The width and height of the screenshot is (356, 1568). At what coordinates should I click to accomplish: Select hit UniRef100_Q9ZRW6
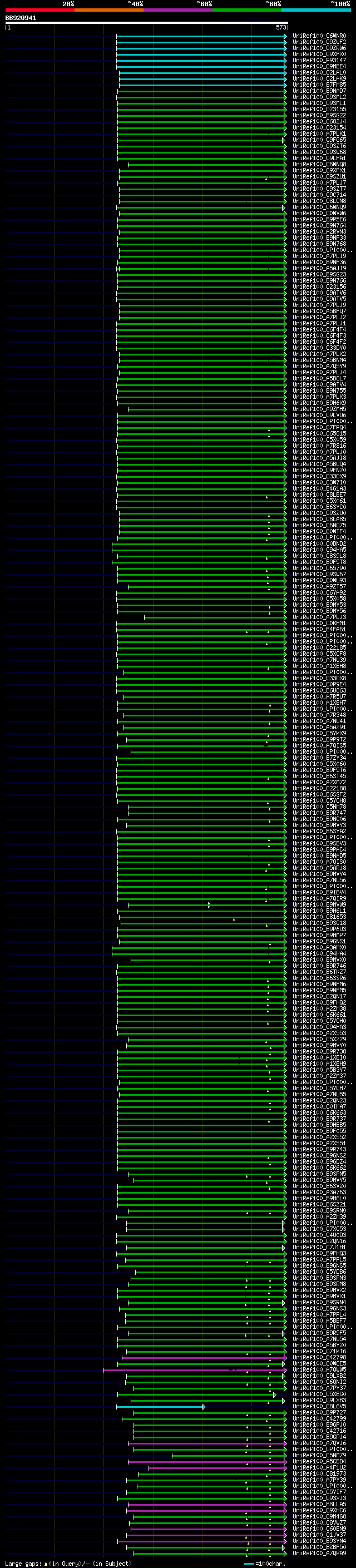coord(319,49)
